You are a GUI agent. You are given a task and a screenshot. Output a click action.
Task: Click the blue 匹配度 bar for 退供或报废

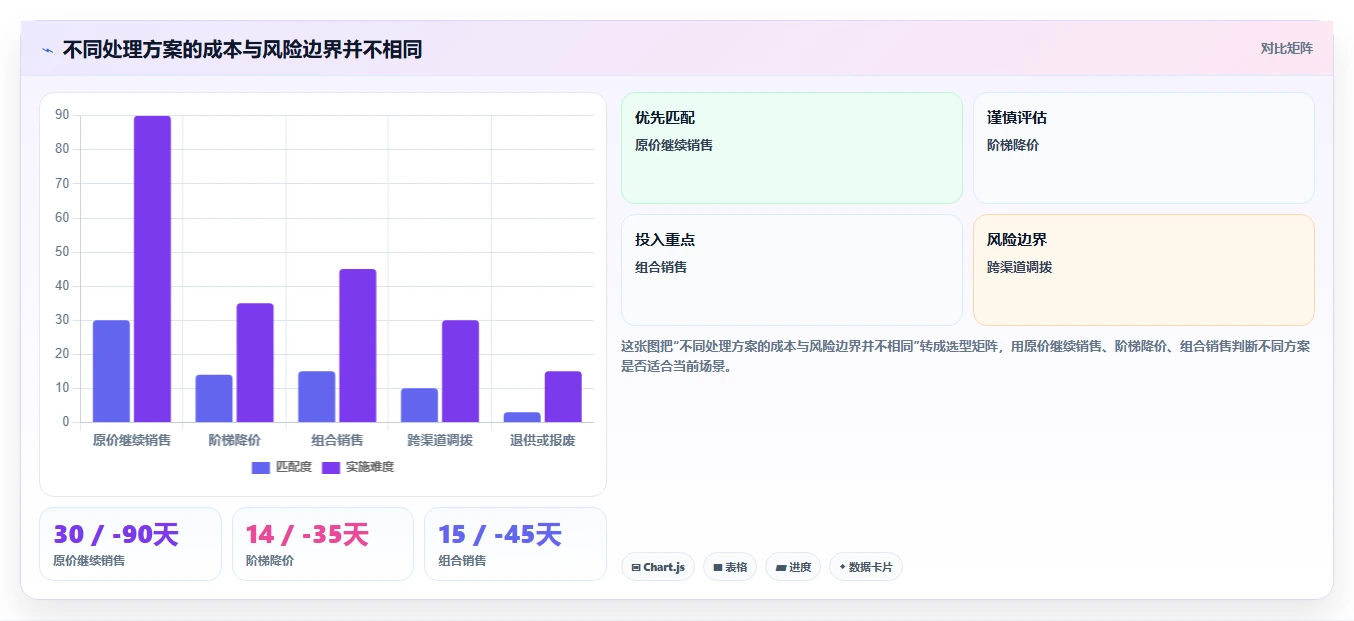click(522, 417)
